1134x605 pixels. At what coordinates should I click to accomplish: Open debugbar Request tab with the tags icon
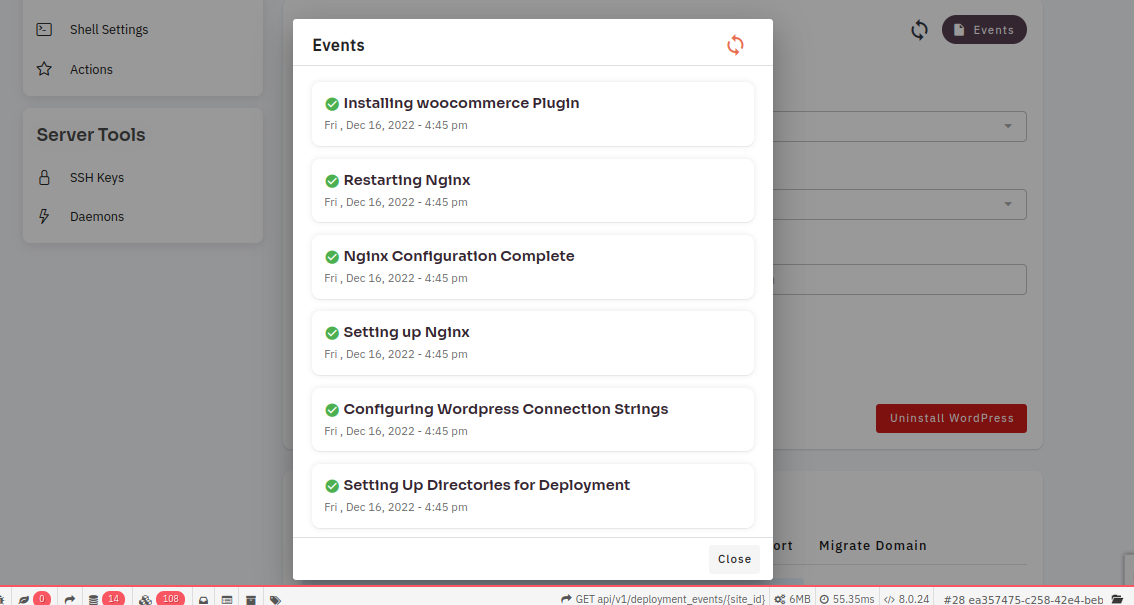(275, 599)
